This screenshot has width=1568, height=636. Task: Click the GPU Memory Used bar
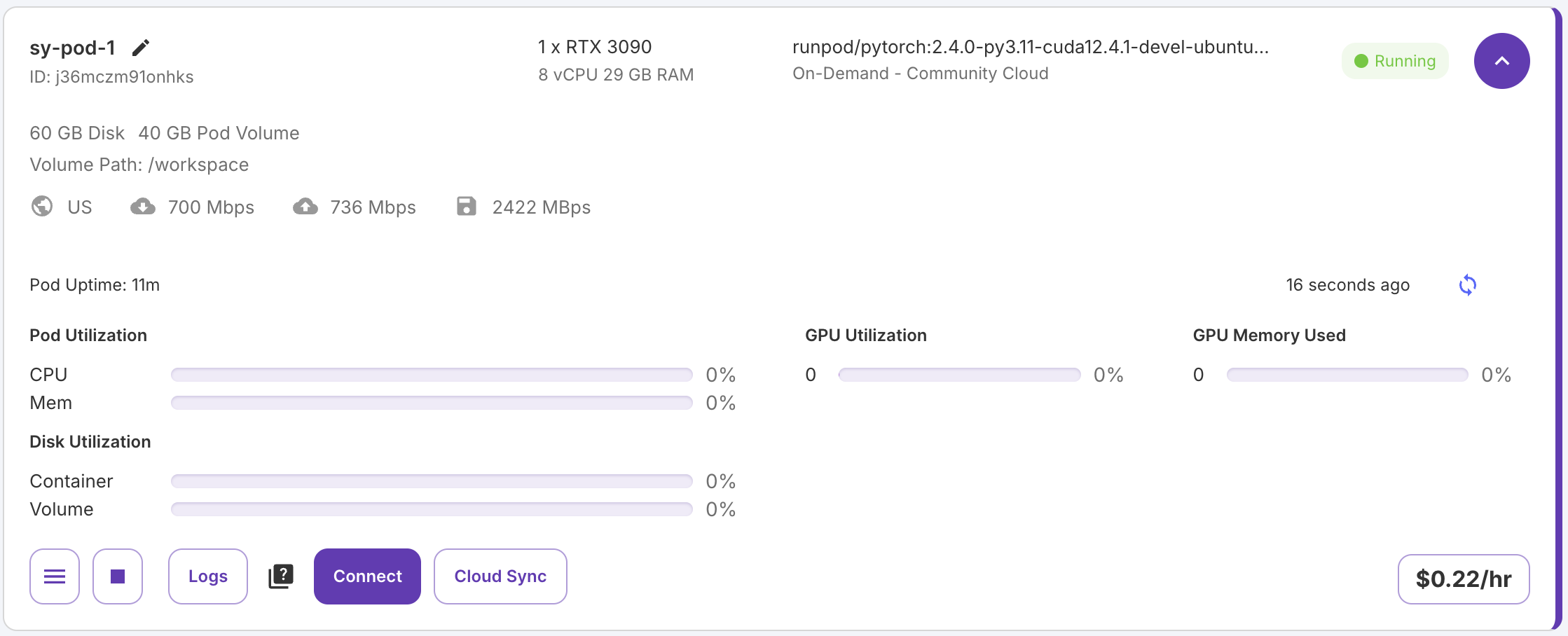click(x=1347, y=375)
